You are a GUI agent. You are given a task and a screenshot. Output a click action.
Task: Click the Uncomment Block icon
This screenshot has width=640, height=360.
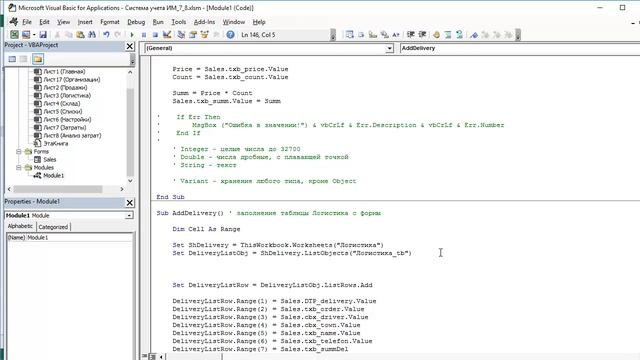pos(459,35)
